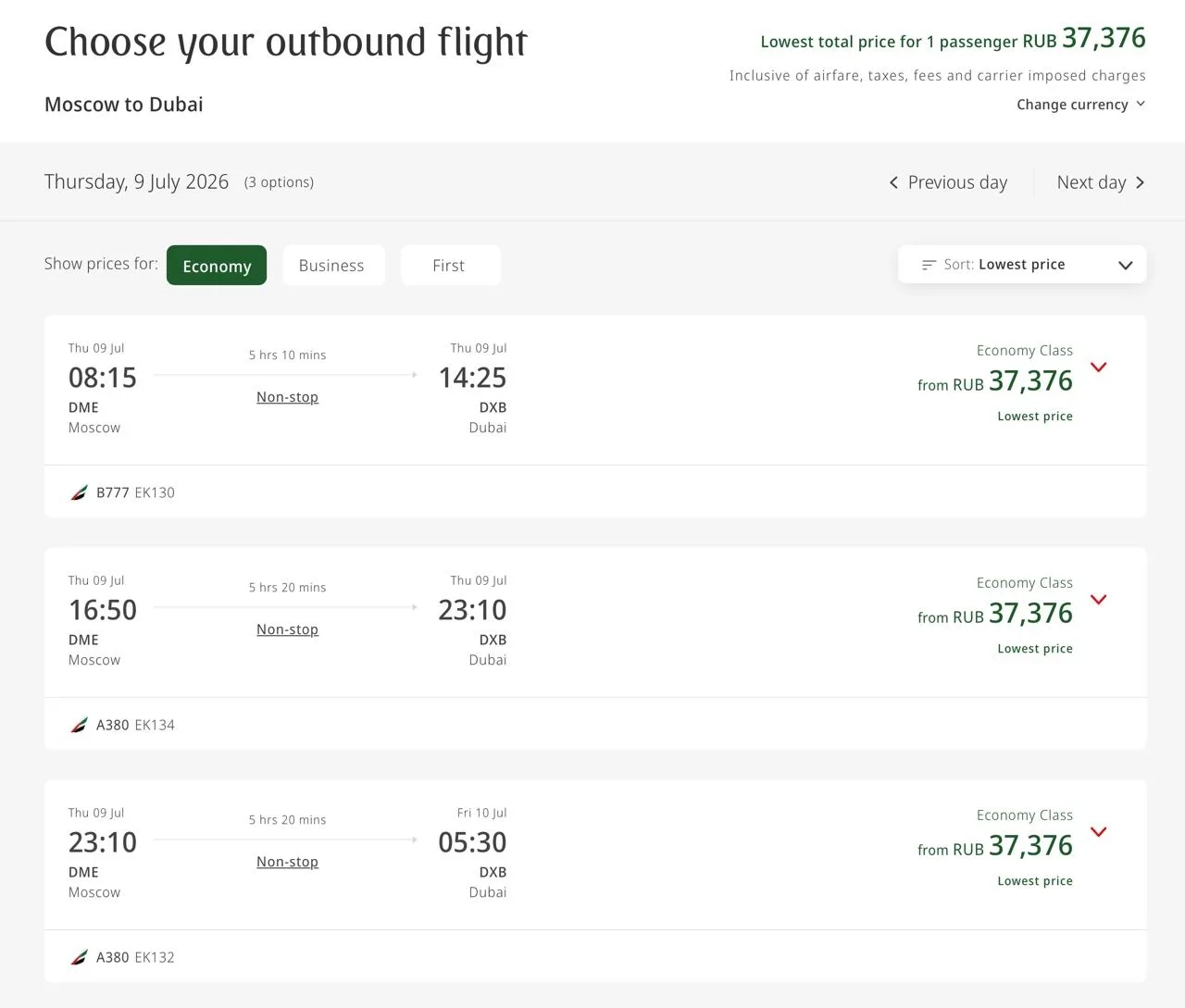Go to Next day flights
1185x1008 pixels.
1101,182
